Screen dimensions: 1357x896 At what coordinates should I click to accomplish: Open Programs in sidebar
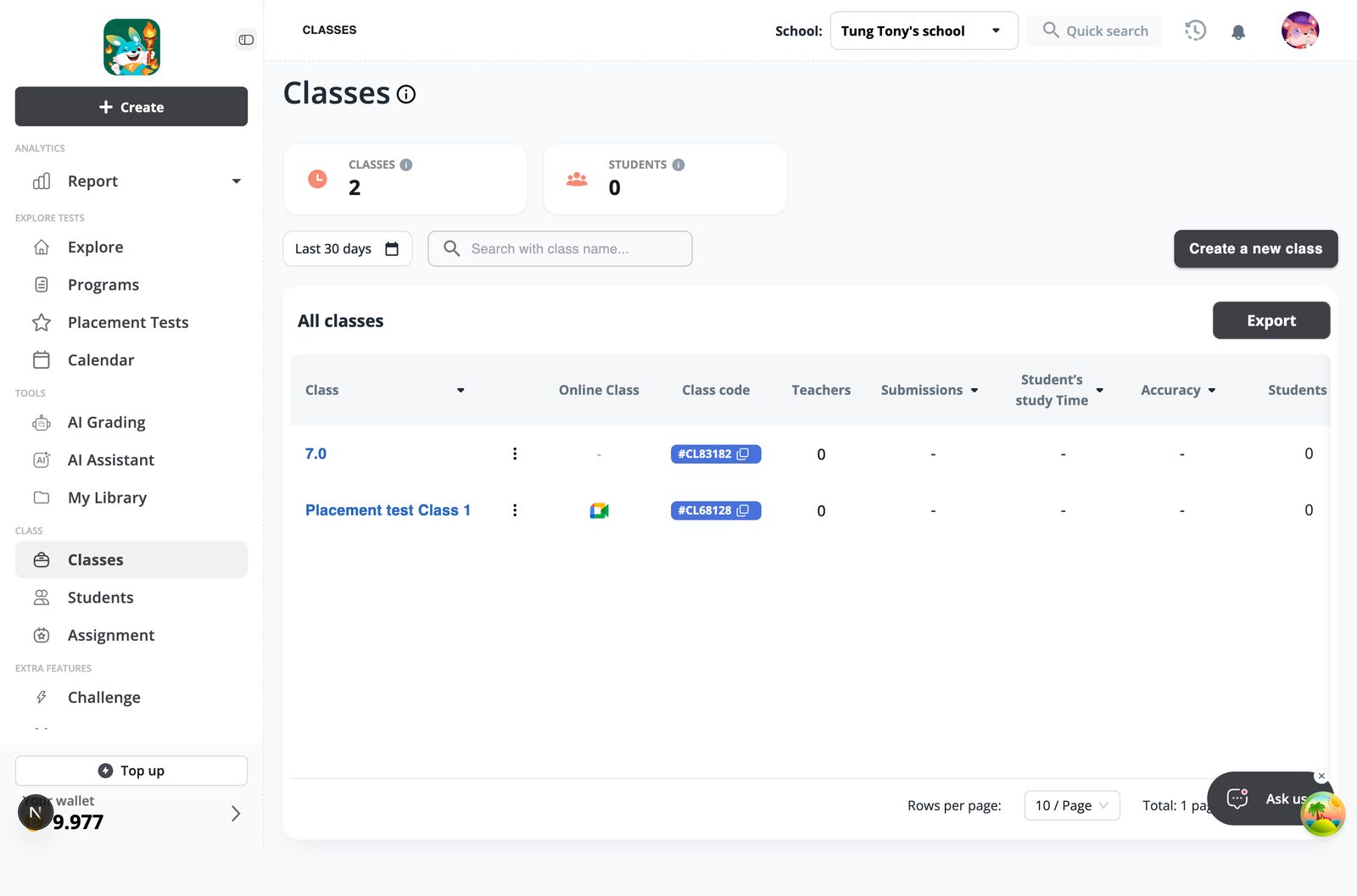tap(131, 285)
